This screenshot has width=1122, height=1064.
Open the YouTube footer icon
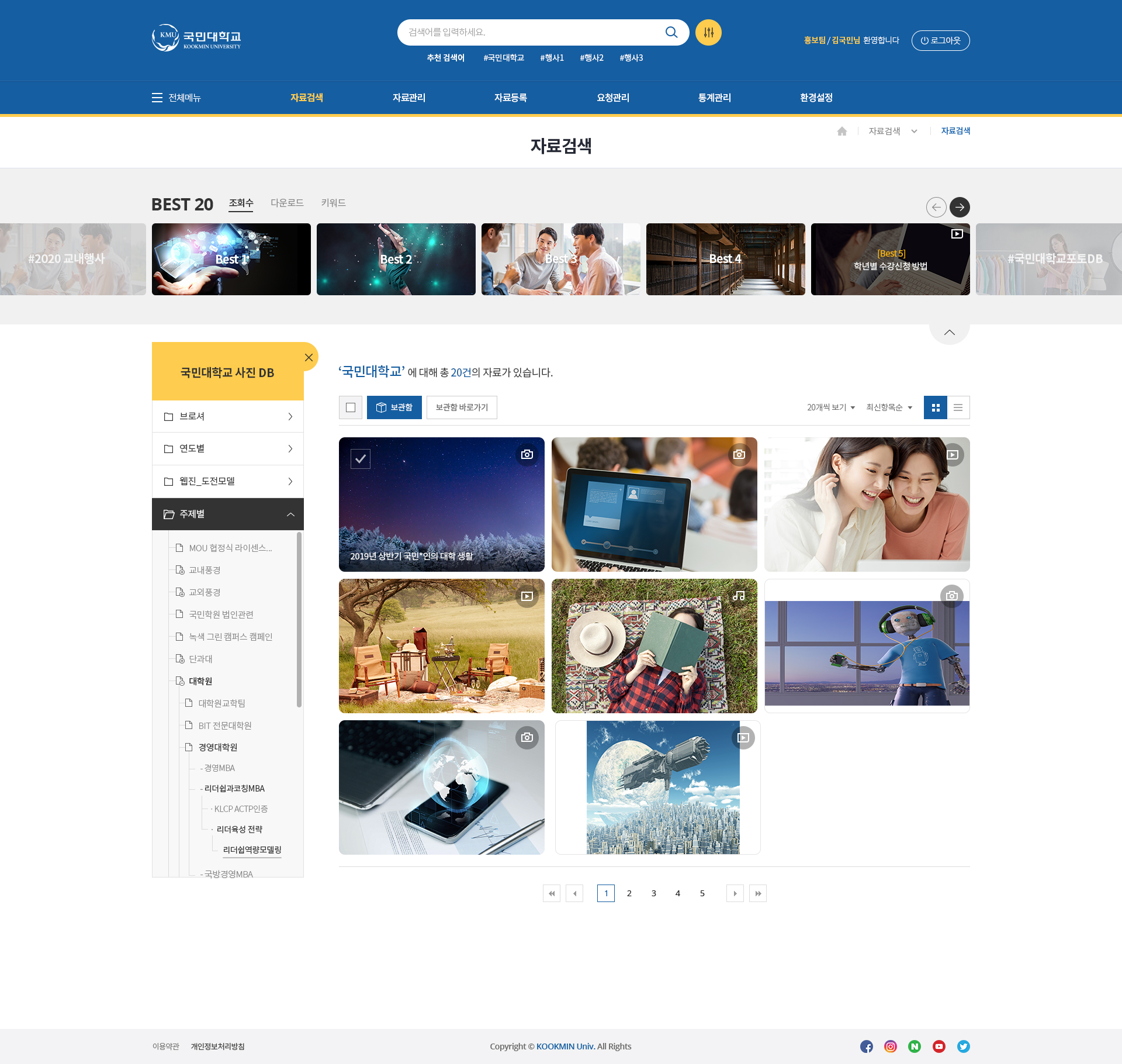(x=939, y=1046)
